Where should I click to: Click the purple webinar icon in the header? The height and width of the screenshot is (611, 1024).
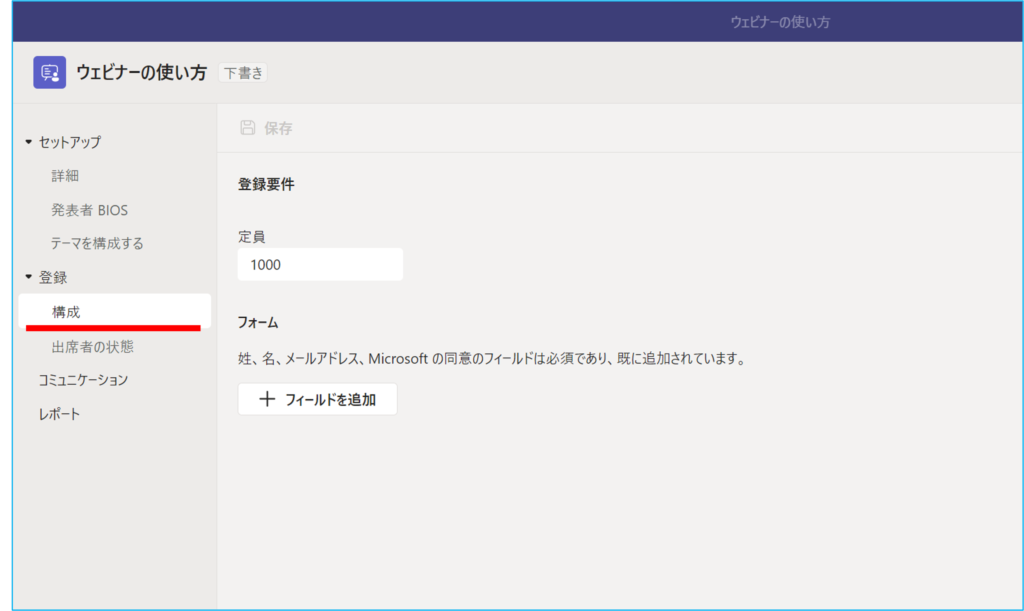click(49, 72)
